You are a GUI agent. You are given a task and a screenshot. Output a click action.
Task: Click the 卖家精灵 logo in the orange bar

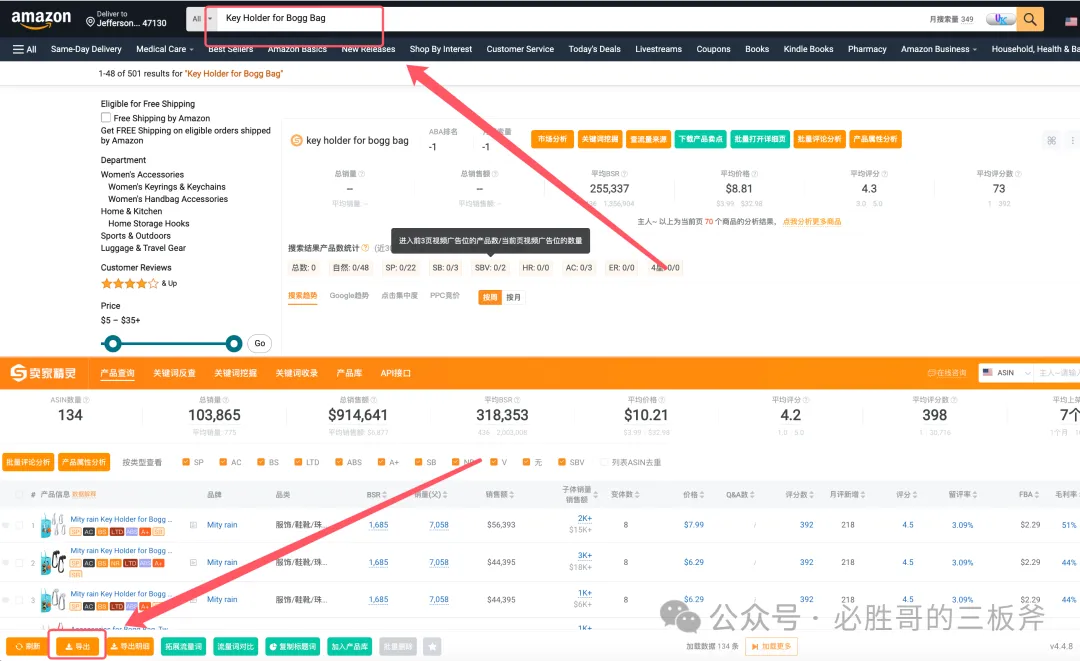click(x=43, y=373)
